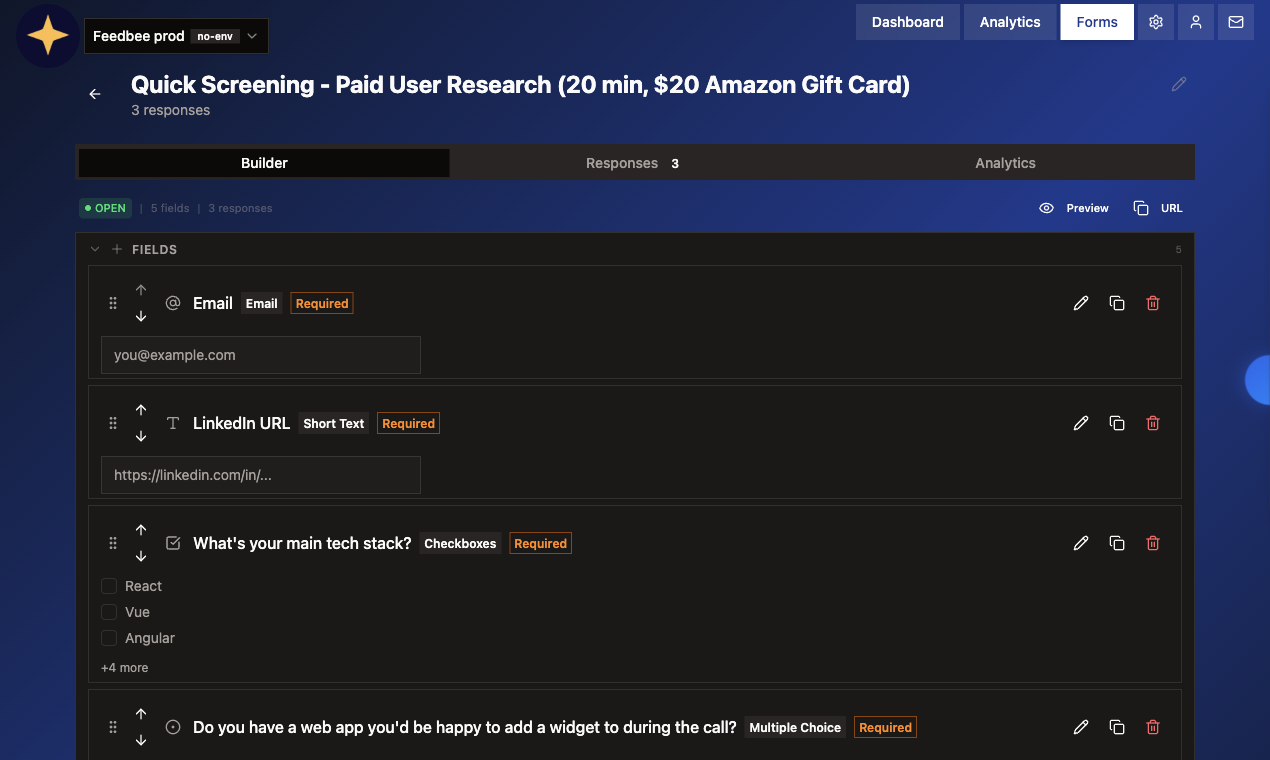Check the Angular checkbox
This screenshot has width=1270, height=760.
tap(109, 638)
